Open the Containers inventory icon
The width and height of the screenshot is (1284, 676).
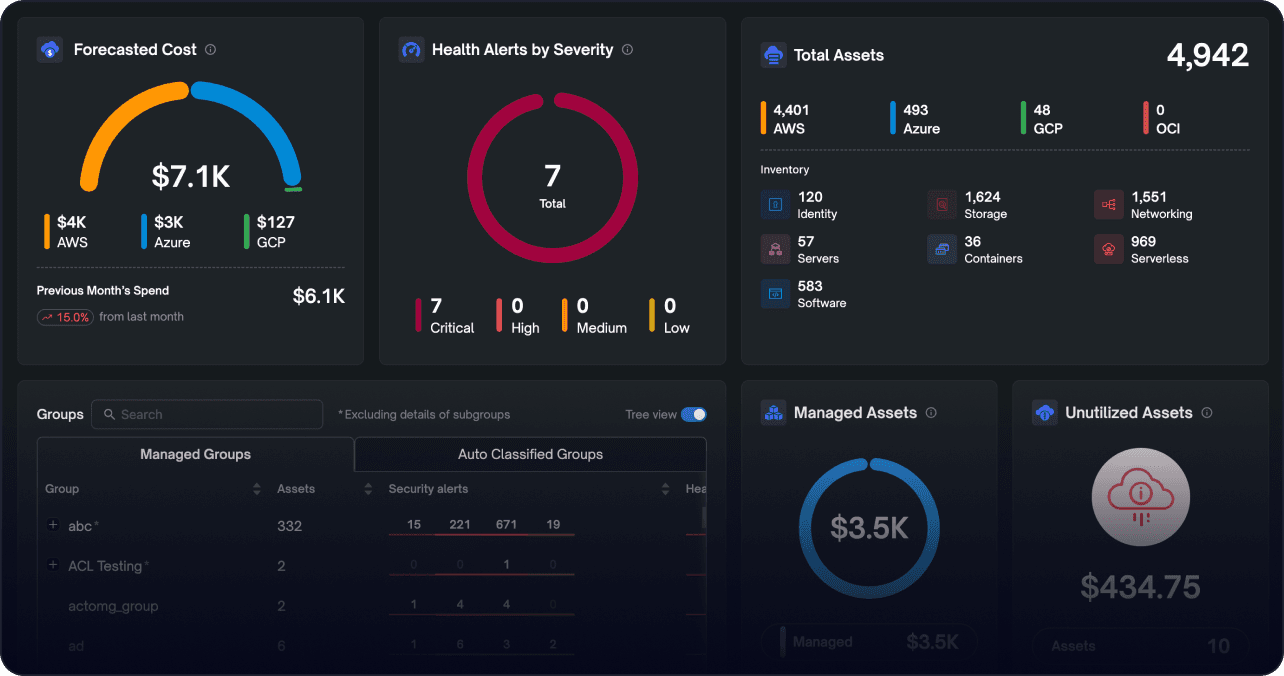click(x=942, y=249)
